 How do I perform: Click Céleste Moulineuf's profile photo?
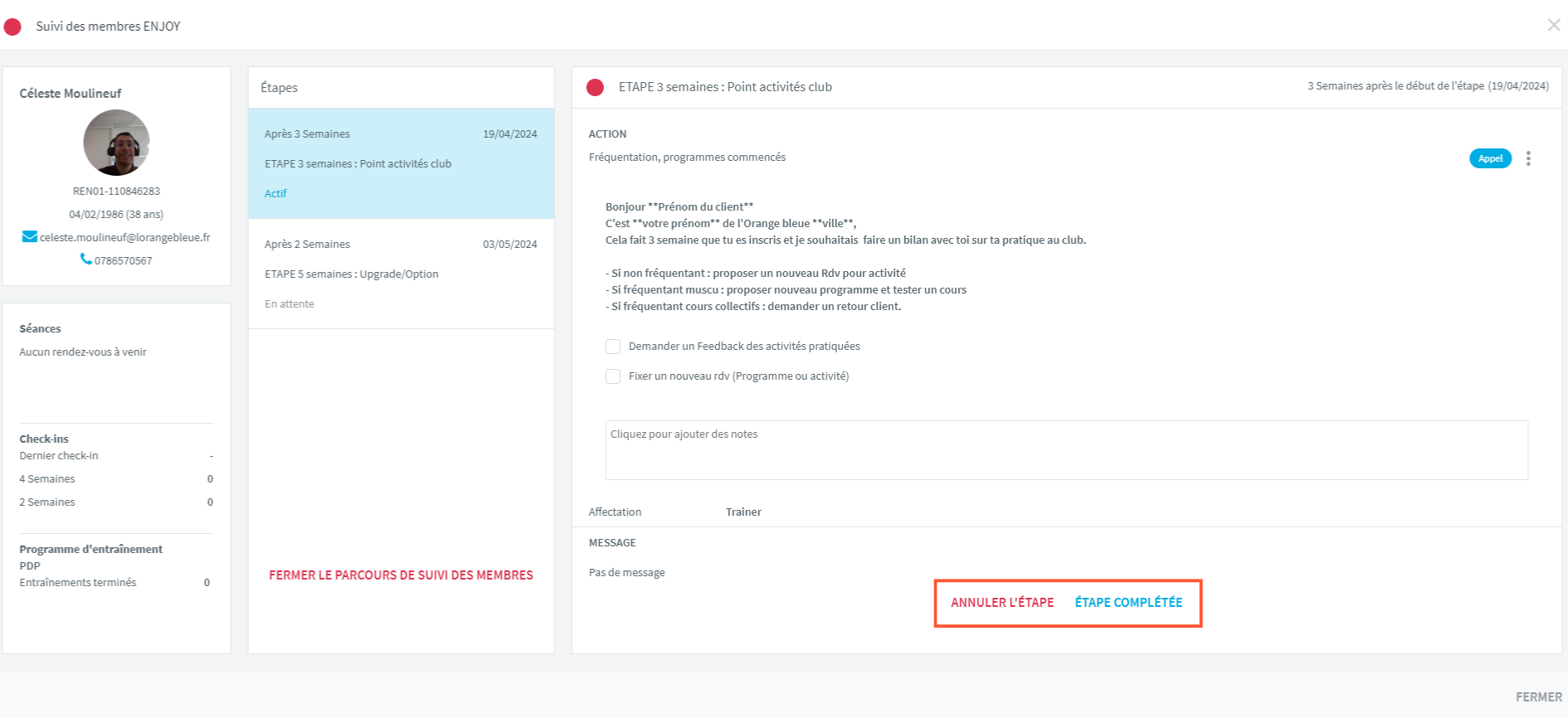click(116, 143)
